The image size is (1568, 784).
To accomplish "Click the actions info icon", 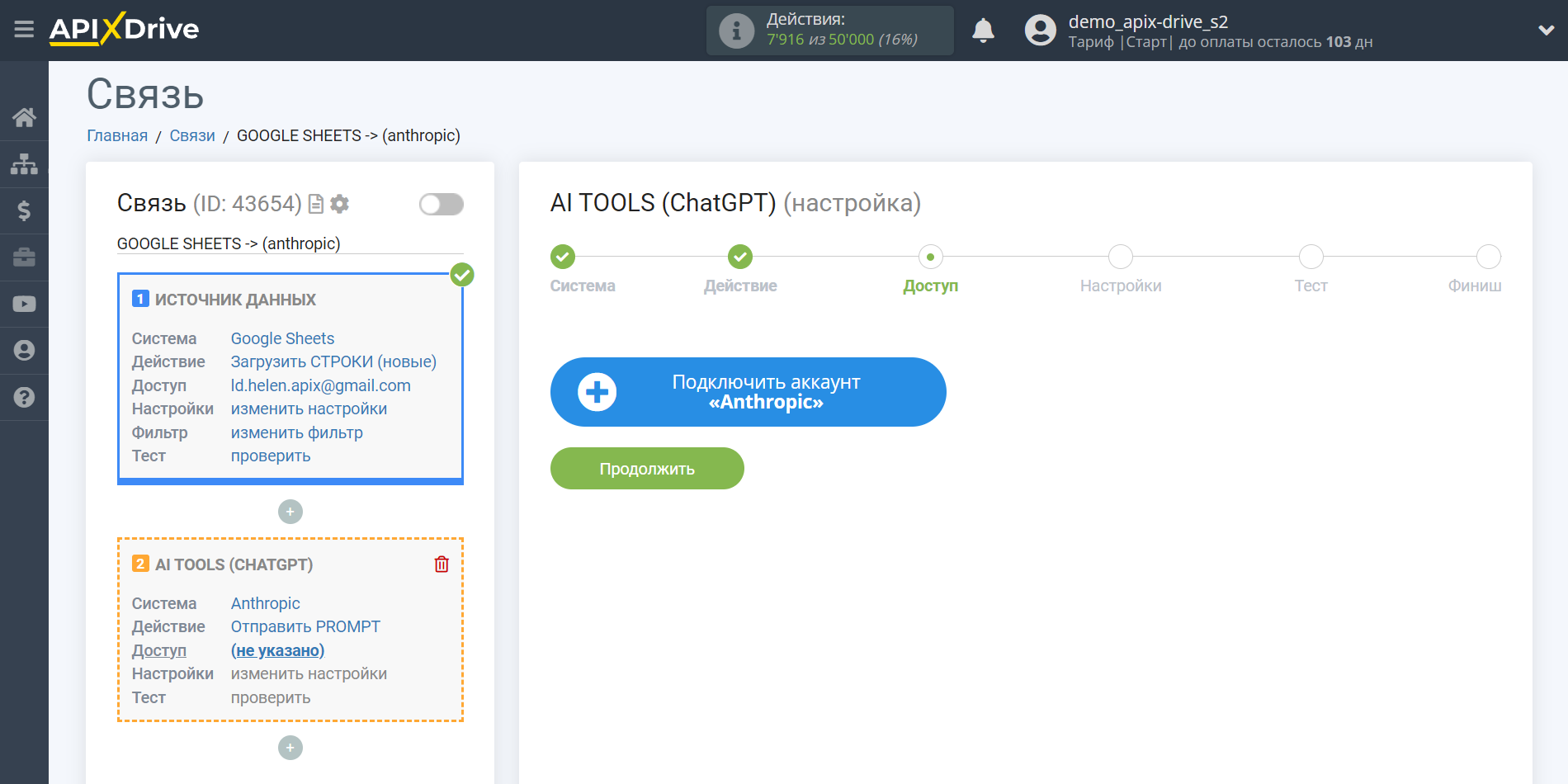I will (736, 31).
